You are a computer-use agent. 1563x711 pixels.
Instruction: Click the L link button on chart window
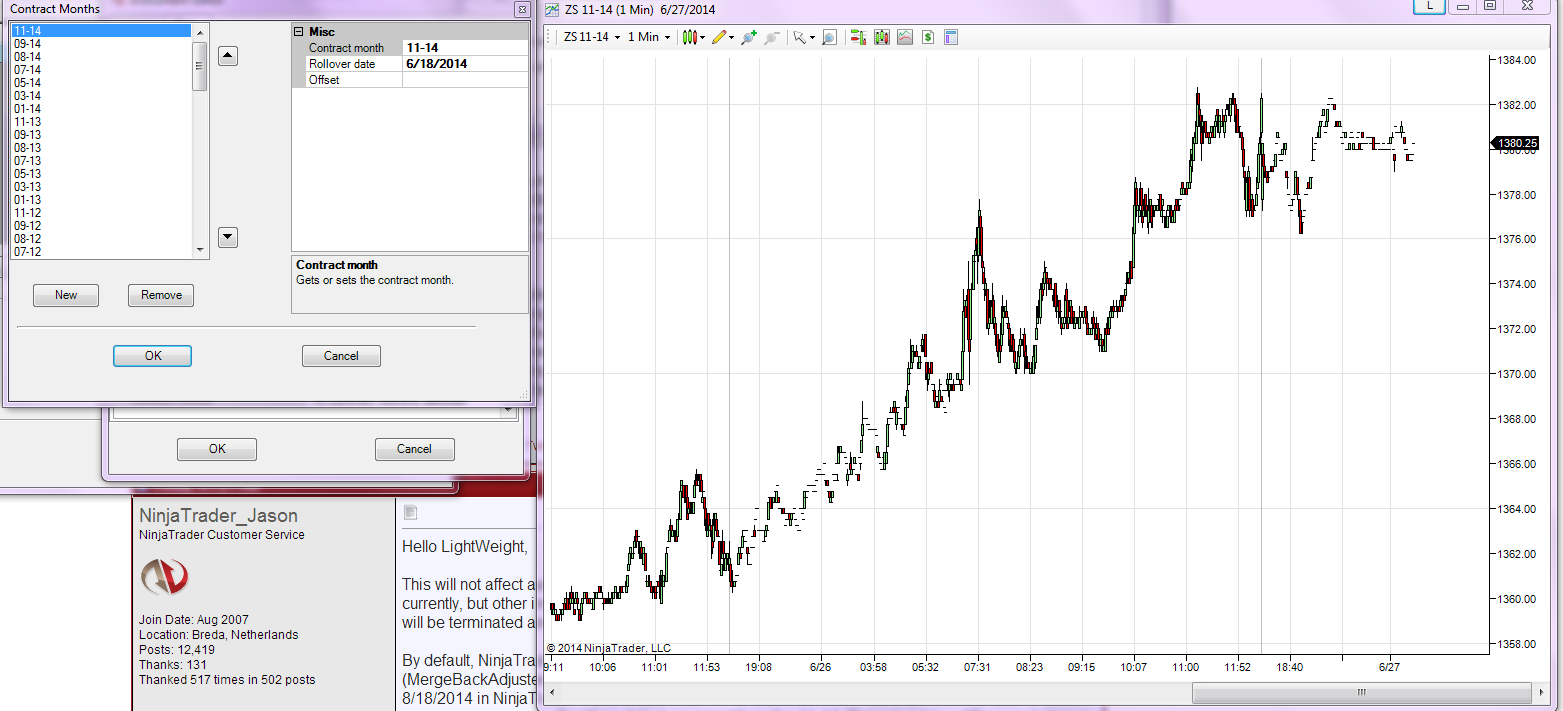point(1430,6)
